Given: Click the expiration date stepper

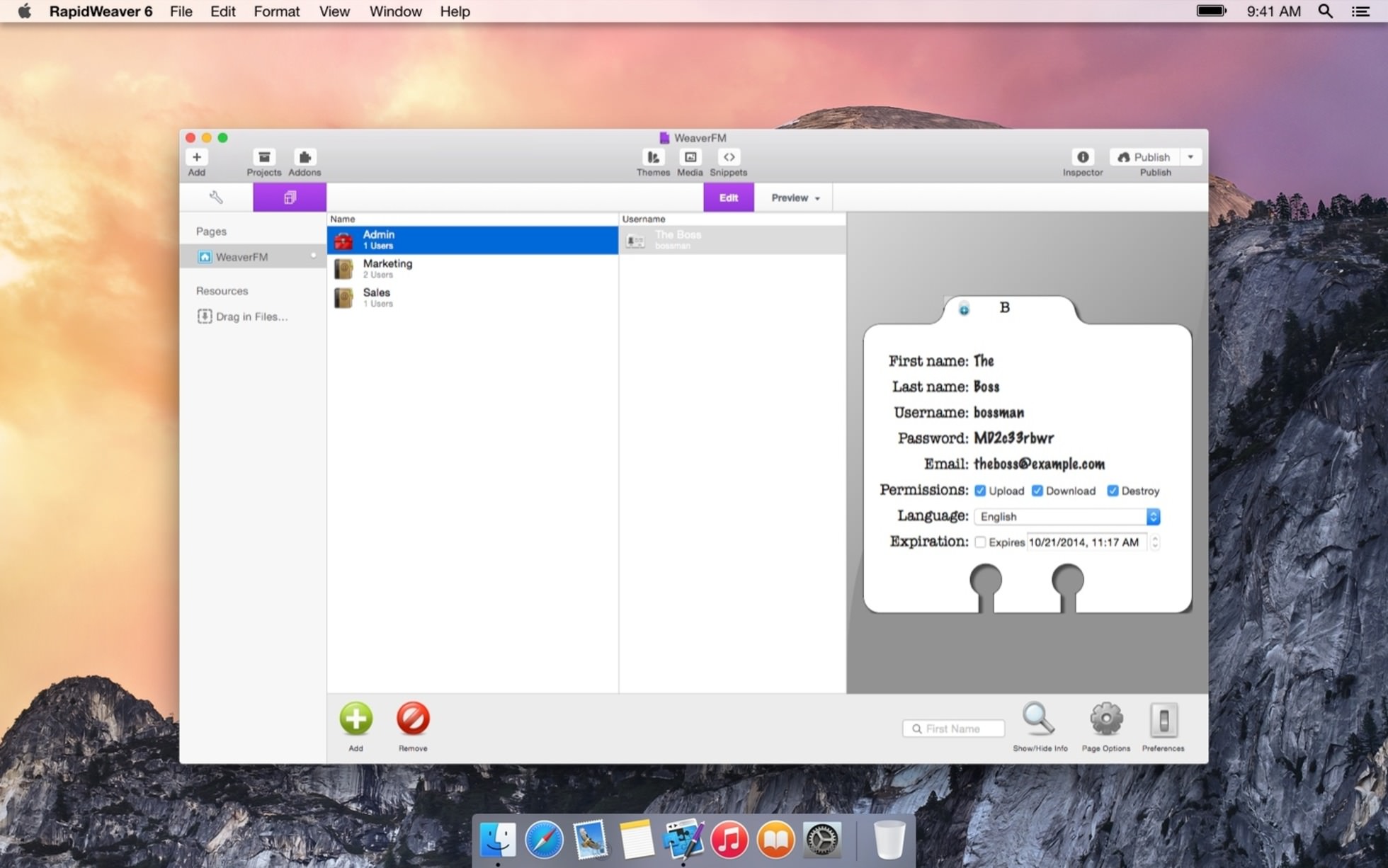Looking at the screenshot, I should 1154,542.
